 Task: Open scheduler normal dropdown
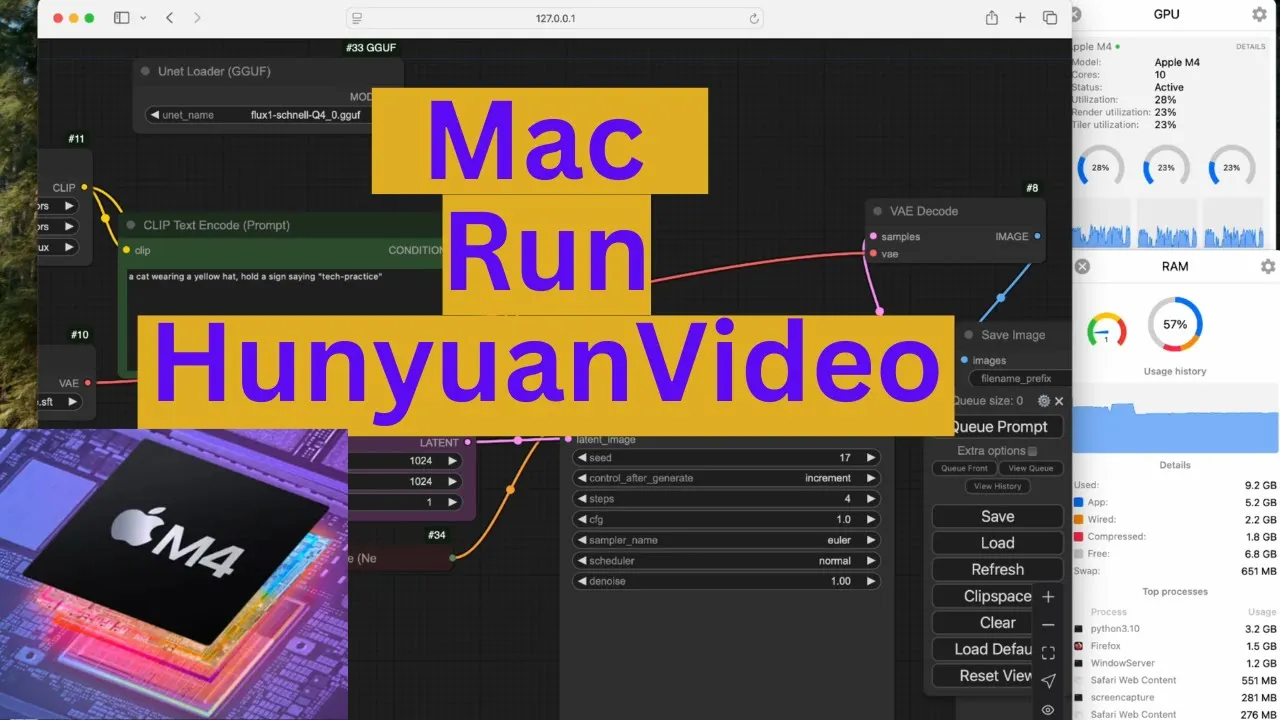point(727,561)
